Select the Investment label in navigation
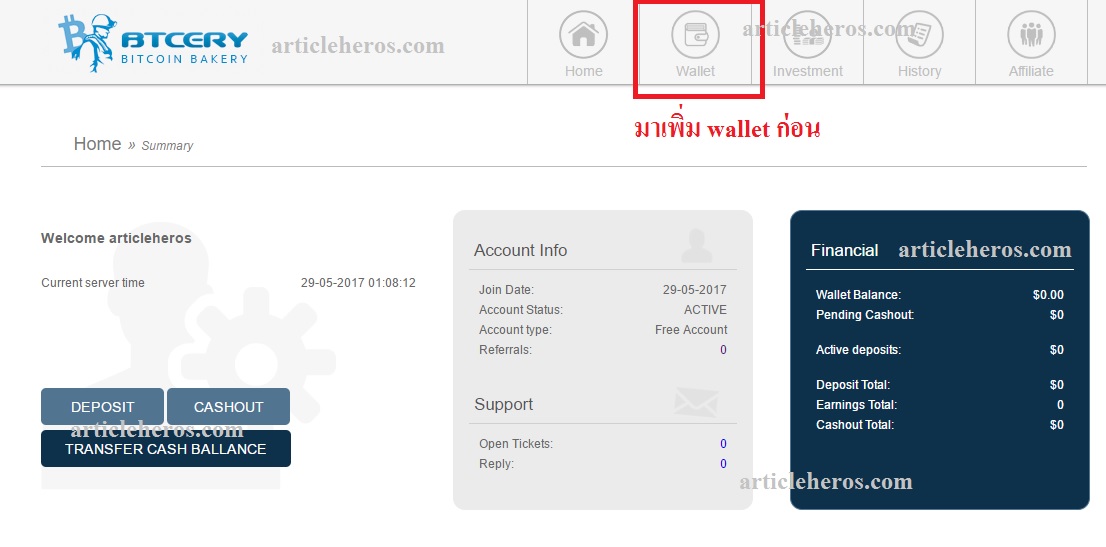The image size is (1106, 547). 808,71
